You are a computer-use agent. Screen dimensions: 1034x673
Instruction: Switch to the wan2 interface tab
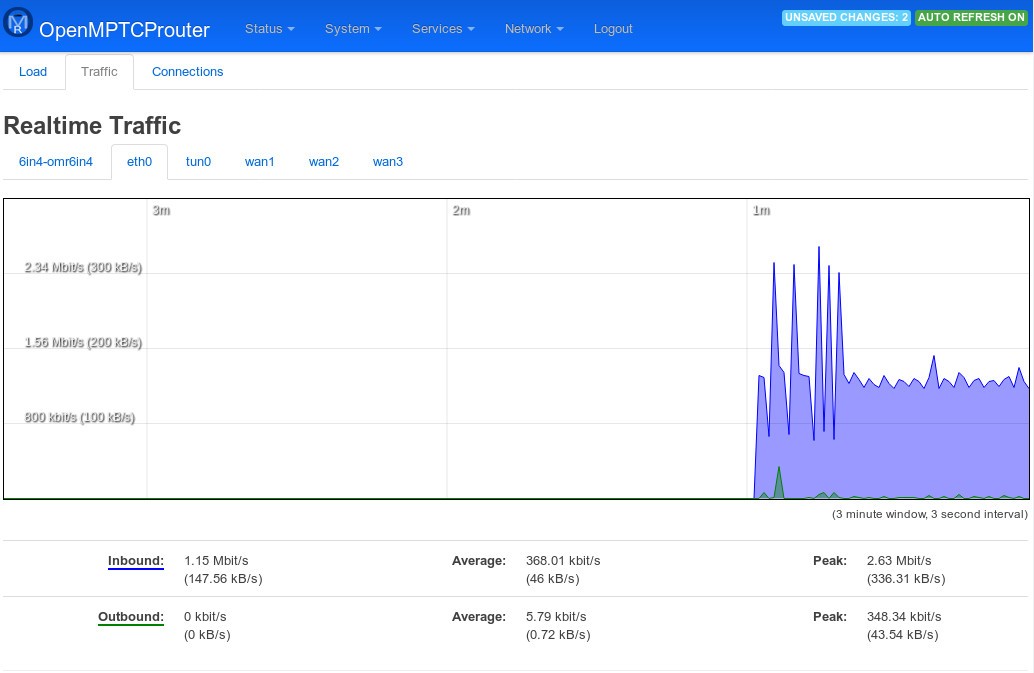324,162
